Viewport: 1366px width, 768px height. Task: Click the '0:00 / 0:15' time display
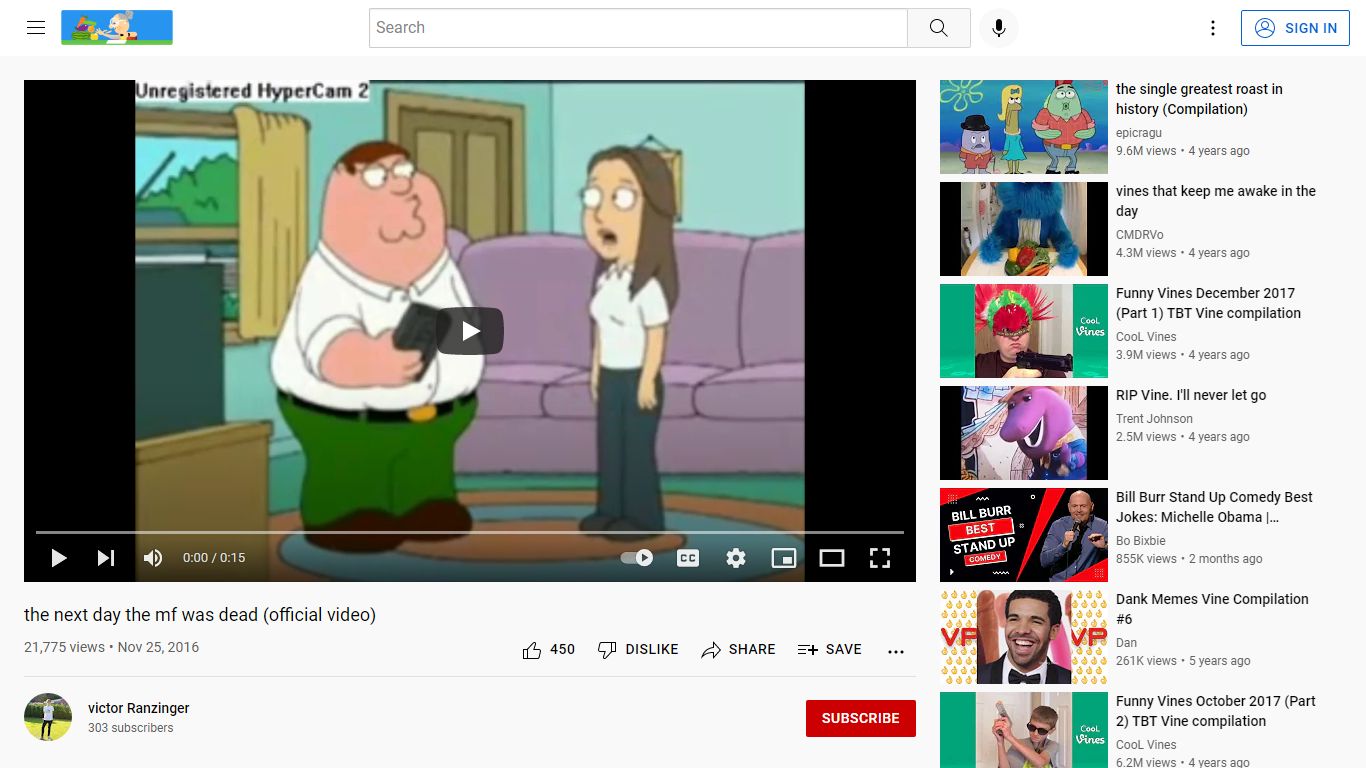[214, 558]
